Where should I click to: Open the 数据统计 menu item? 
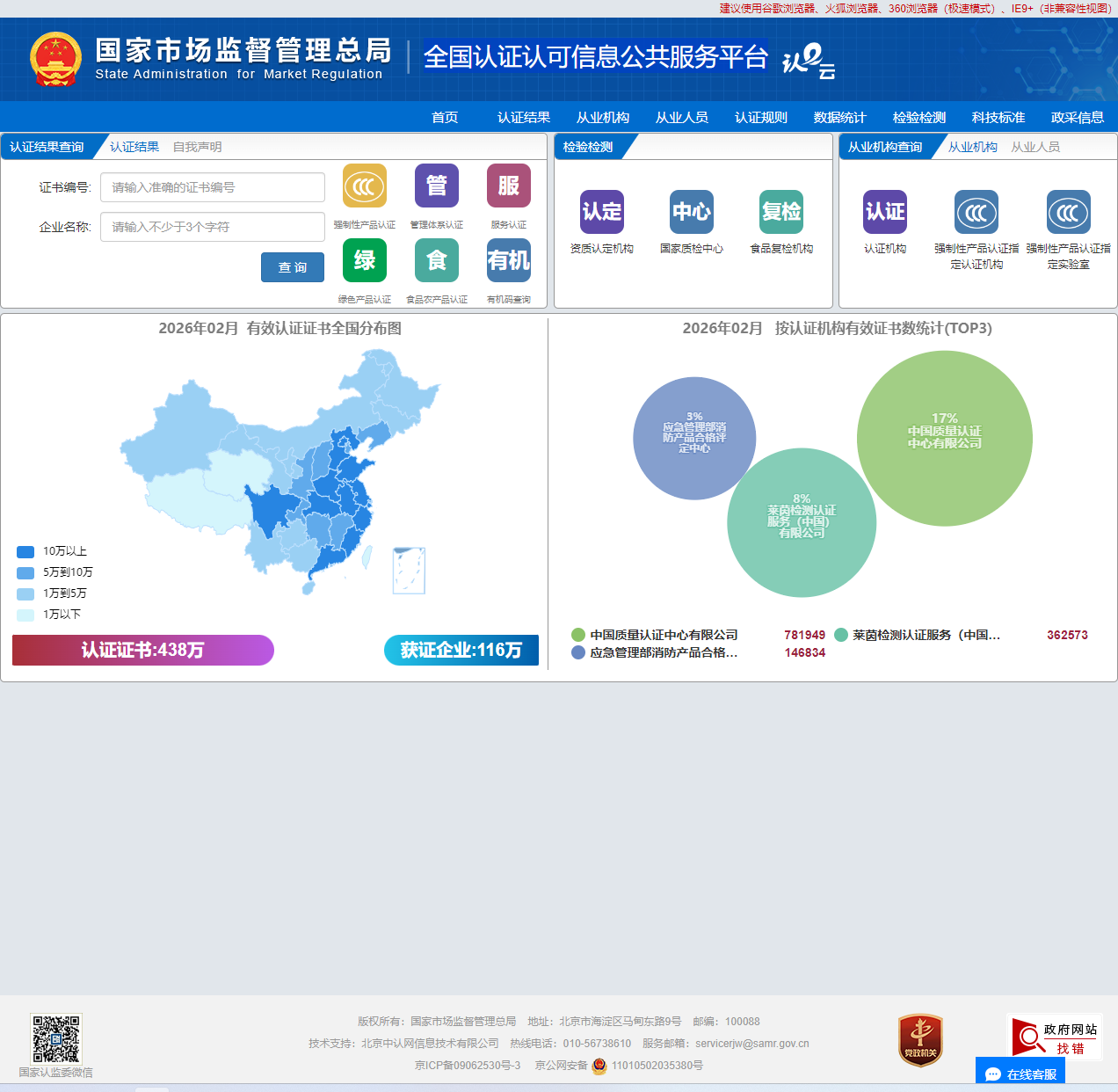[839, 116]
